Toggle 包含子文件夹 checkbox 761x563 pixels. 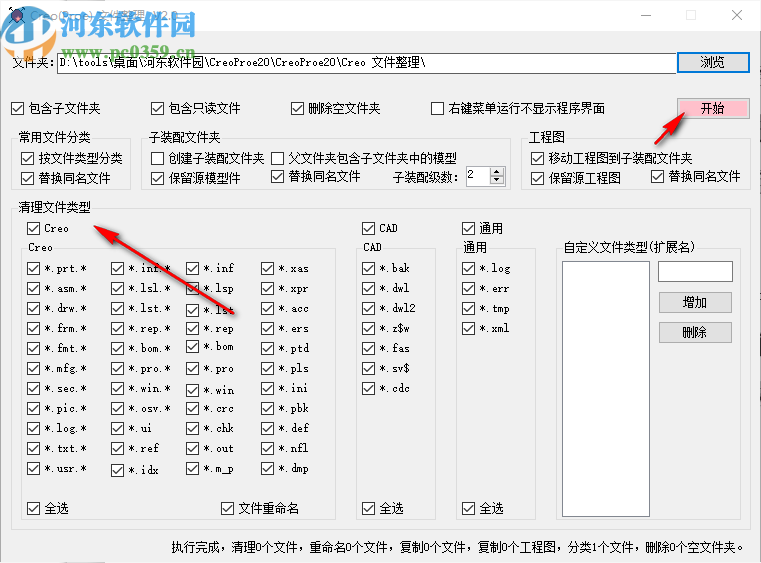click(x=17, y=108)
